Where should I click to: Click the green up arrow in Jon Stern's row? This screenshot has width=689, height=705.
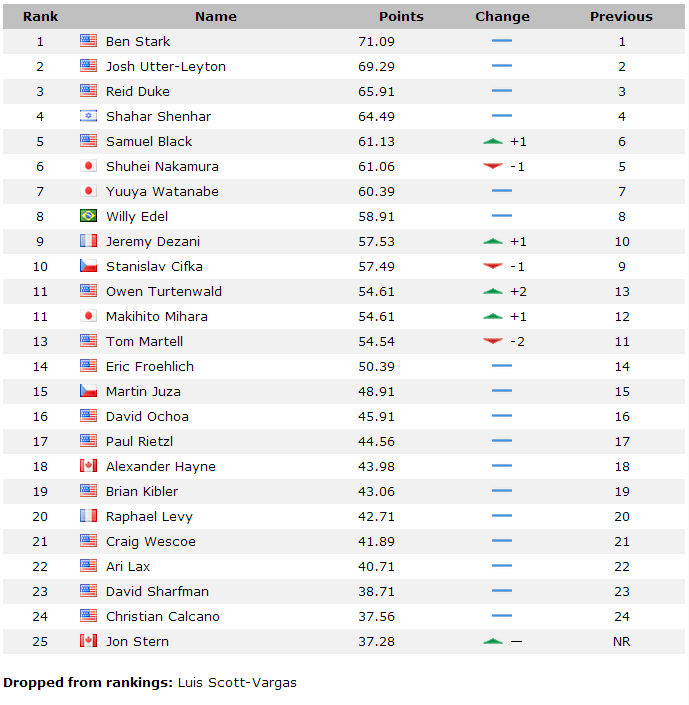tap(492, 642)
